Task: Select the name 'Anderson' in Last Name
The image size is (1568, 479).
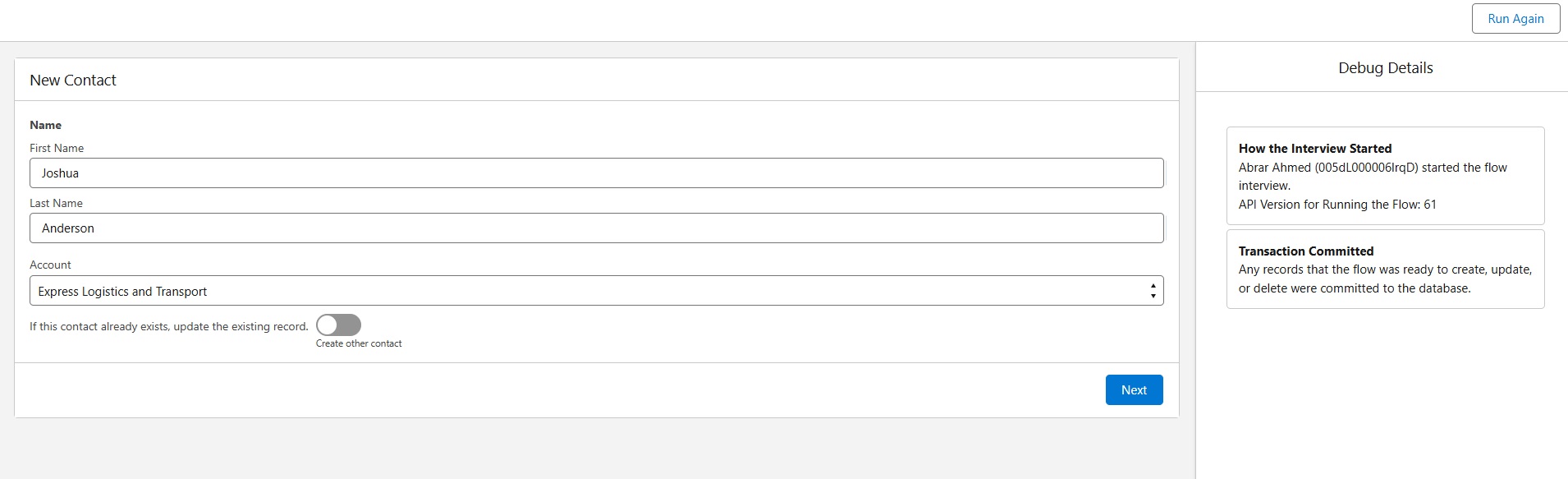Action: click(68, 228)
